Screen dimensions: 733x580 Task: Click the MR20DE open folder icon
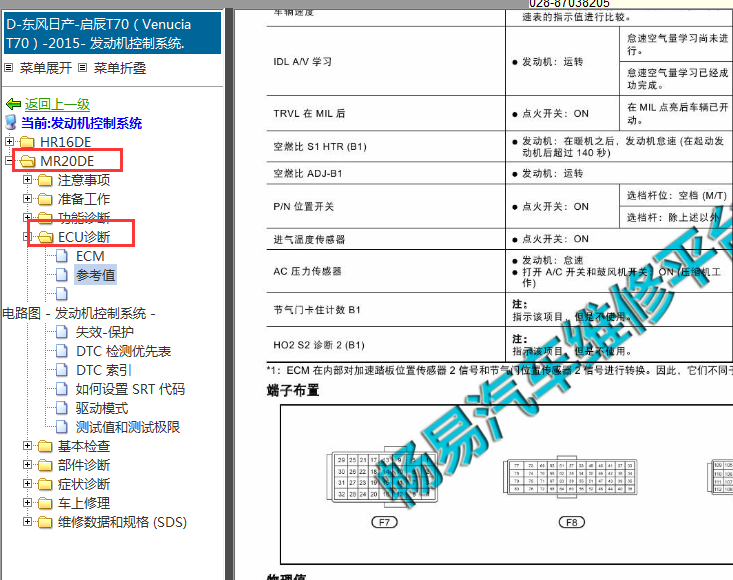27,161
